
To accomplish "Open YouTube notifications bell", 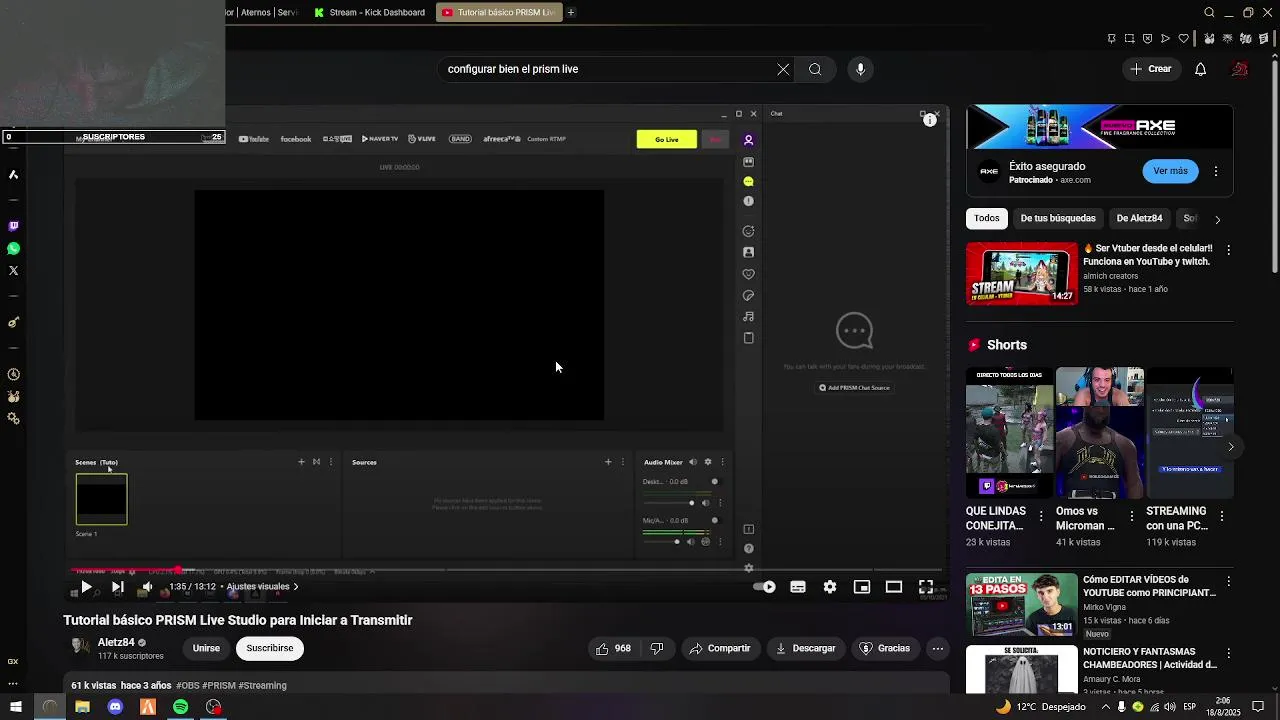I will 1200,69.
